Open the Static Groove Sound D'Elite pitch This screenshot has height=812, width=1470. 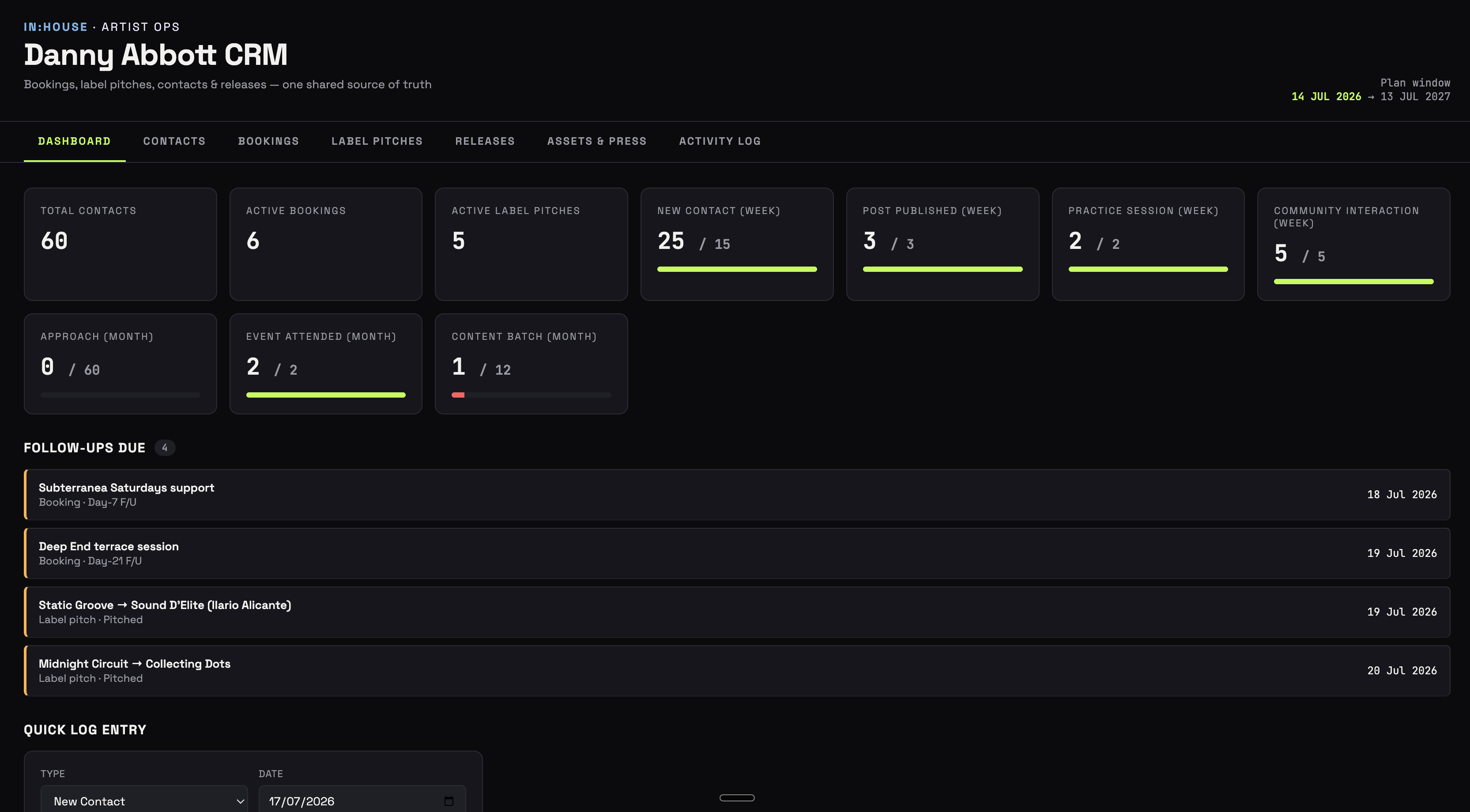(737, 612)
